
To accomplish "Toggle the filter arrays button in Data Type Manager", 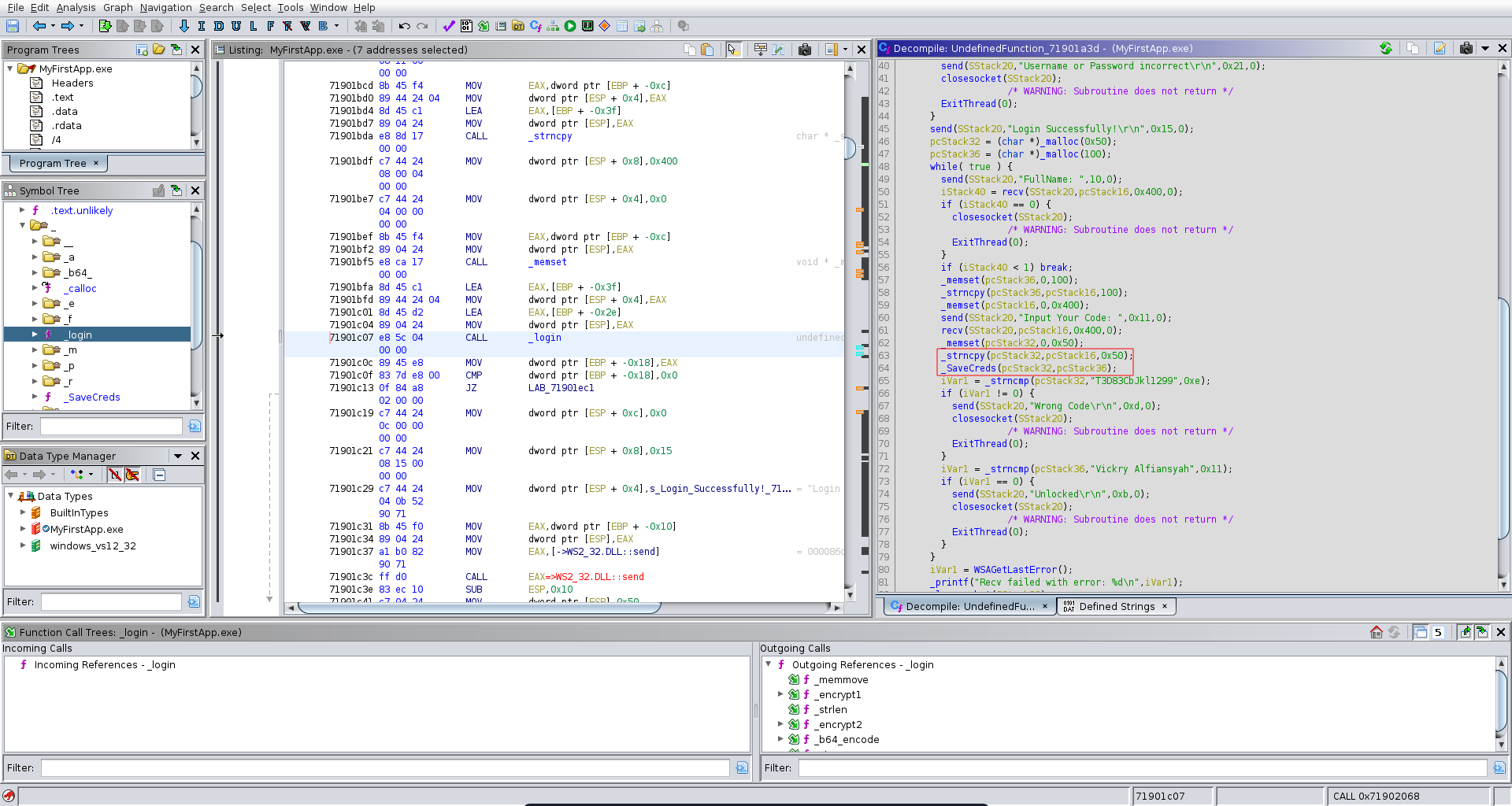I will click(115, 475).
